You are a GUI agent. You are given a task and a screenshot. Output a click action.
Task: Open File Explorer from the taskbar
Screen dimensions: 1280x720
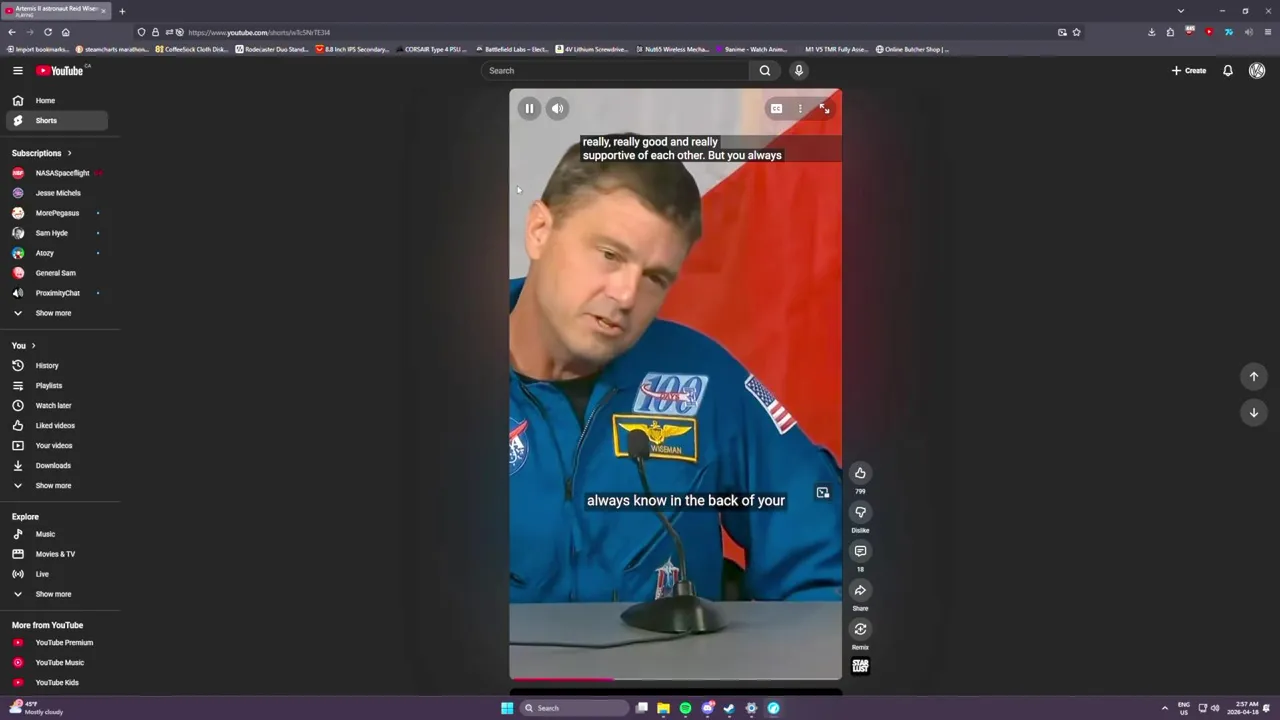click(663, 708)
